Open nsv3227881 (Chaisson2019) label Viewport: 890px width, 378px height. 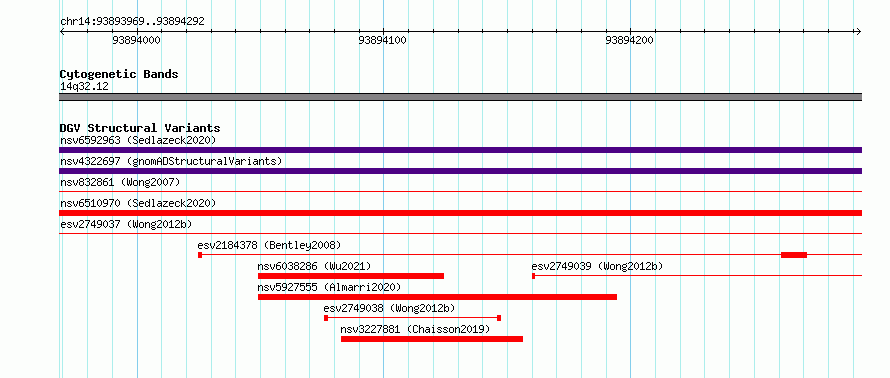click(x=415, y=329)
